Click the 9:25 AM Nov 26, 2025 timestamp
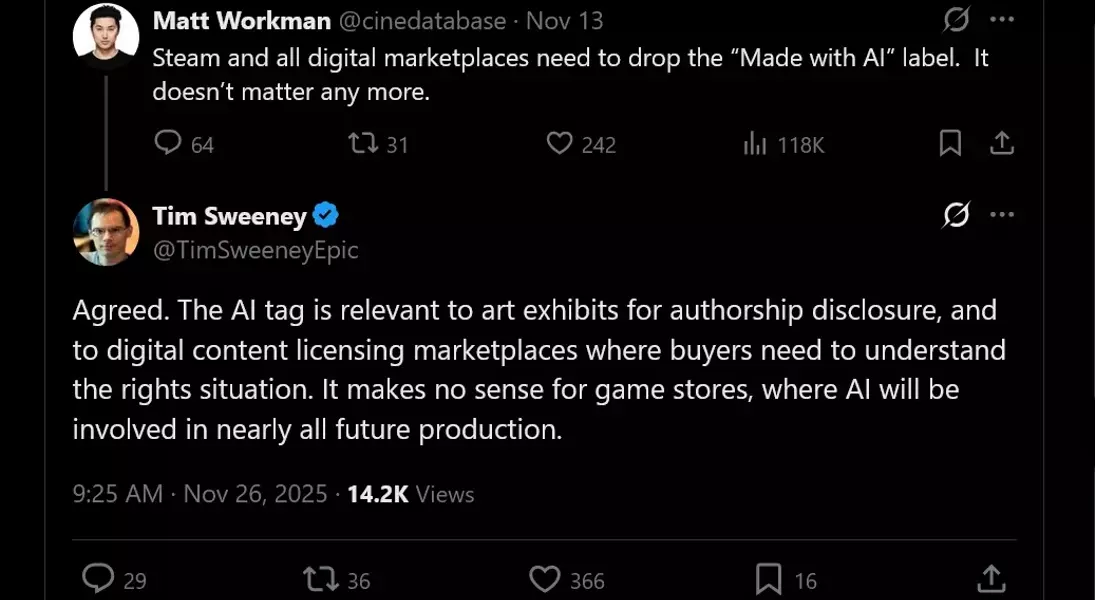 click(200, 494)
